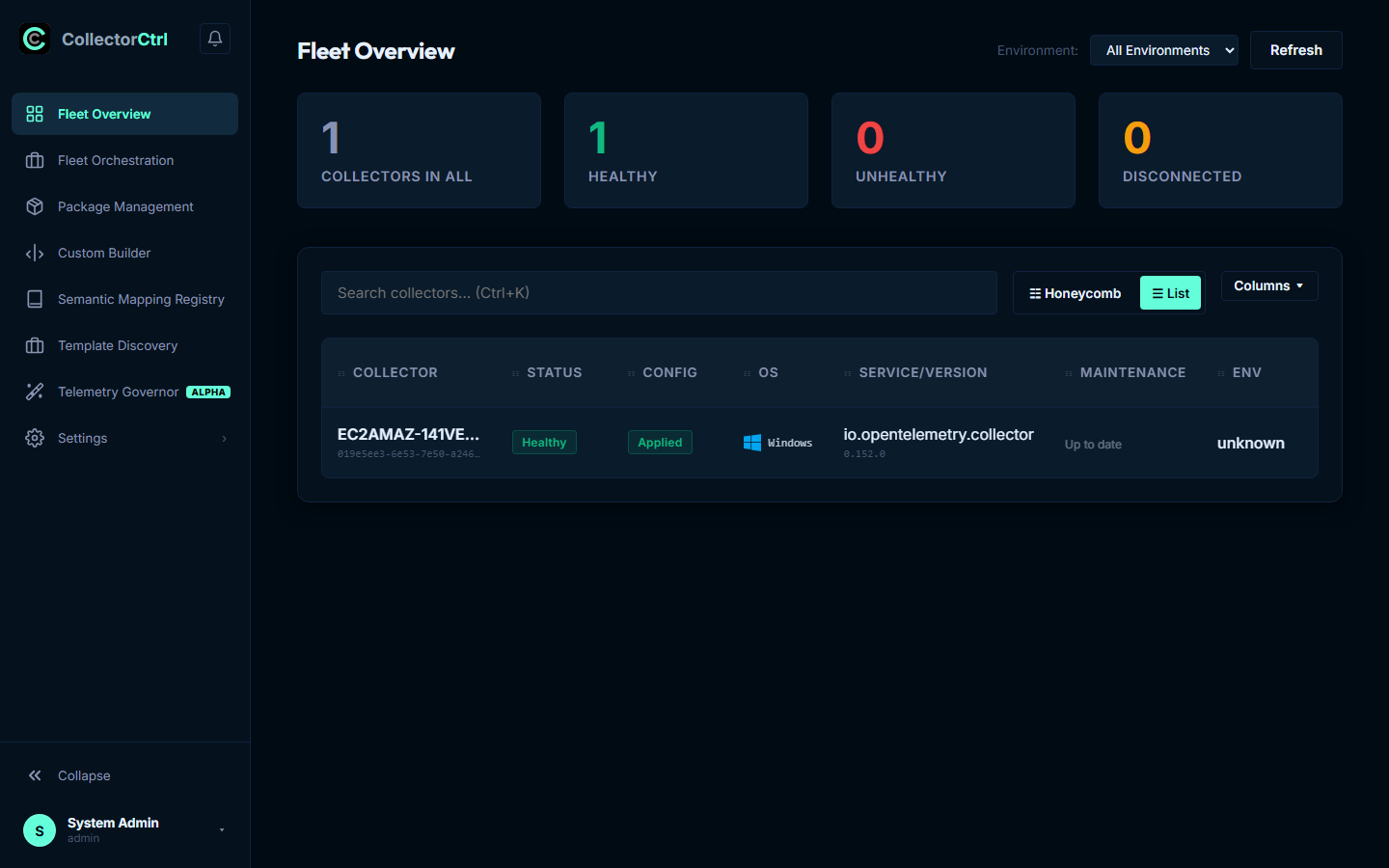Image resolution: width=1389 pixels, height=868 pixels.
Task: Click the Fleet Overview grid icon
Action: [x=35, y=114]
